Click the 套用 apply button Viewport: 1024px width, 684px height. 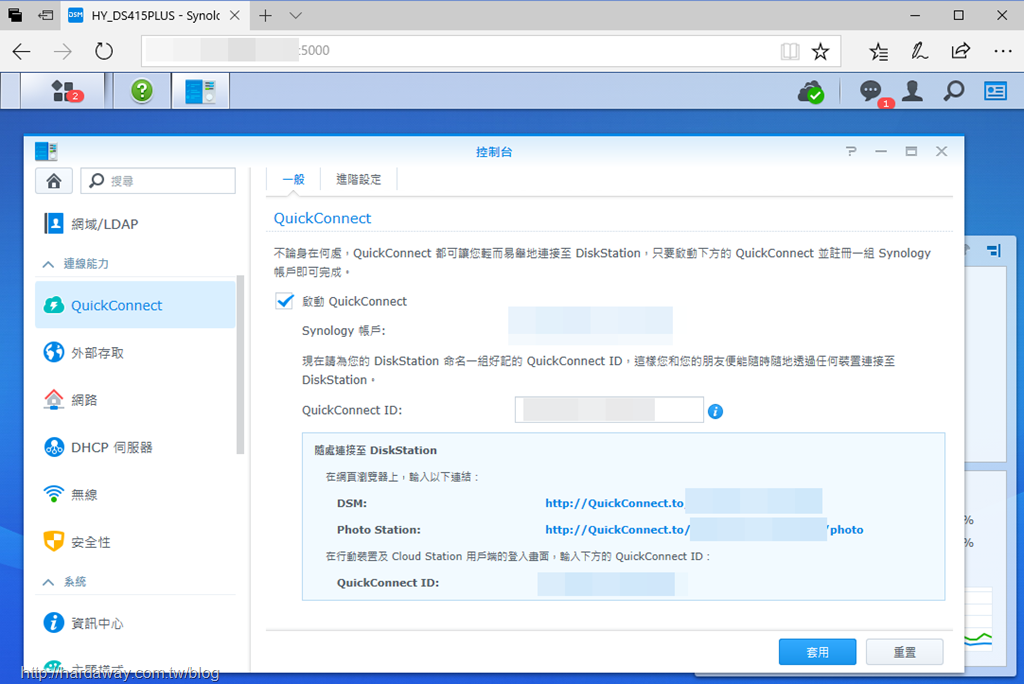[817, 652]
